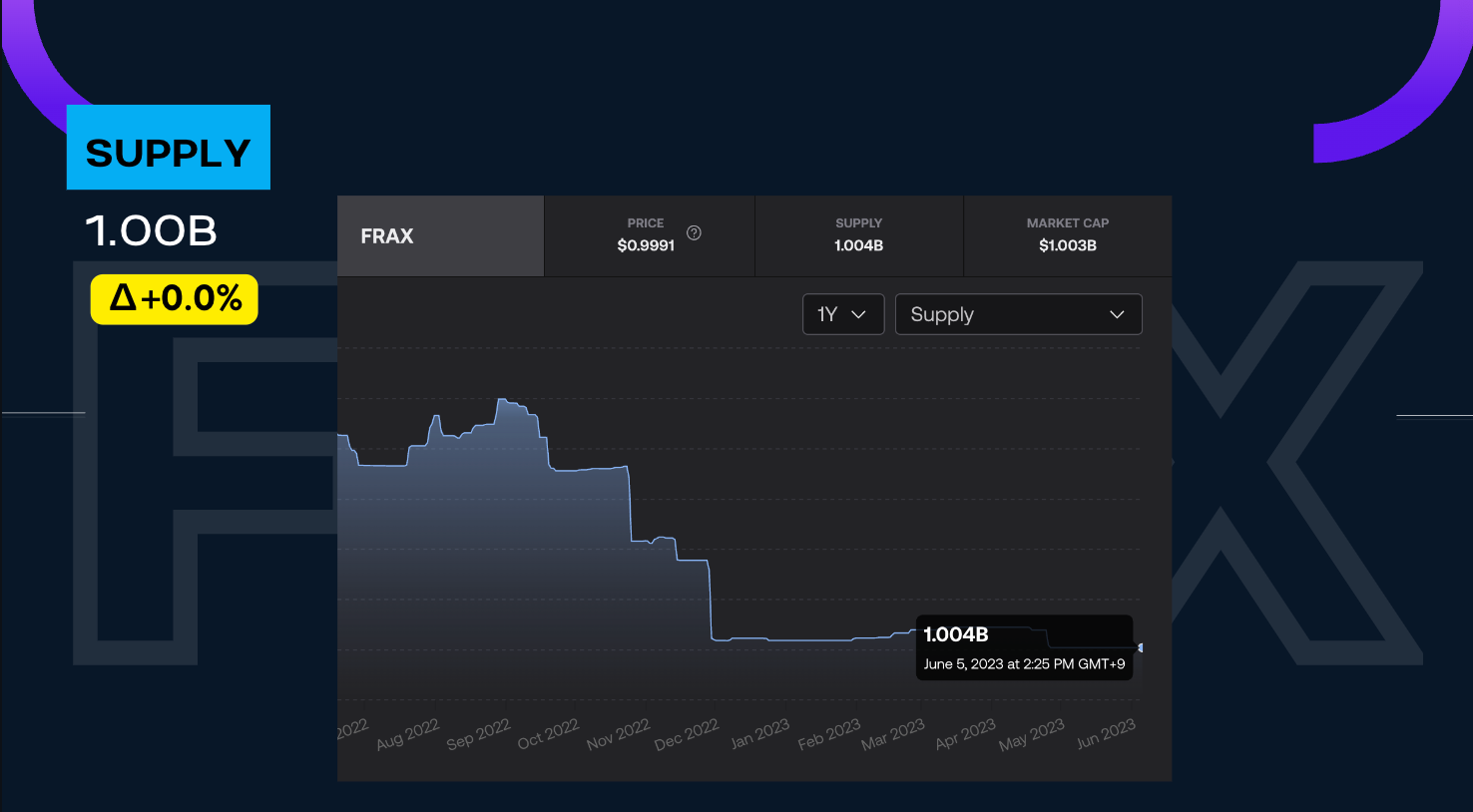
Task: Click the Dec 2022 axis label
Action: (687, 735)
